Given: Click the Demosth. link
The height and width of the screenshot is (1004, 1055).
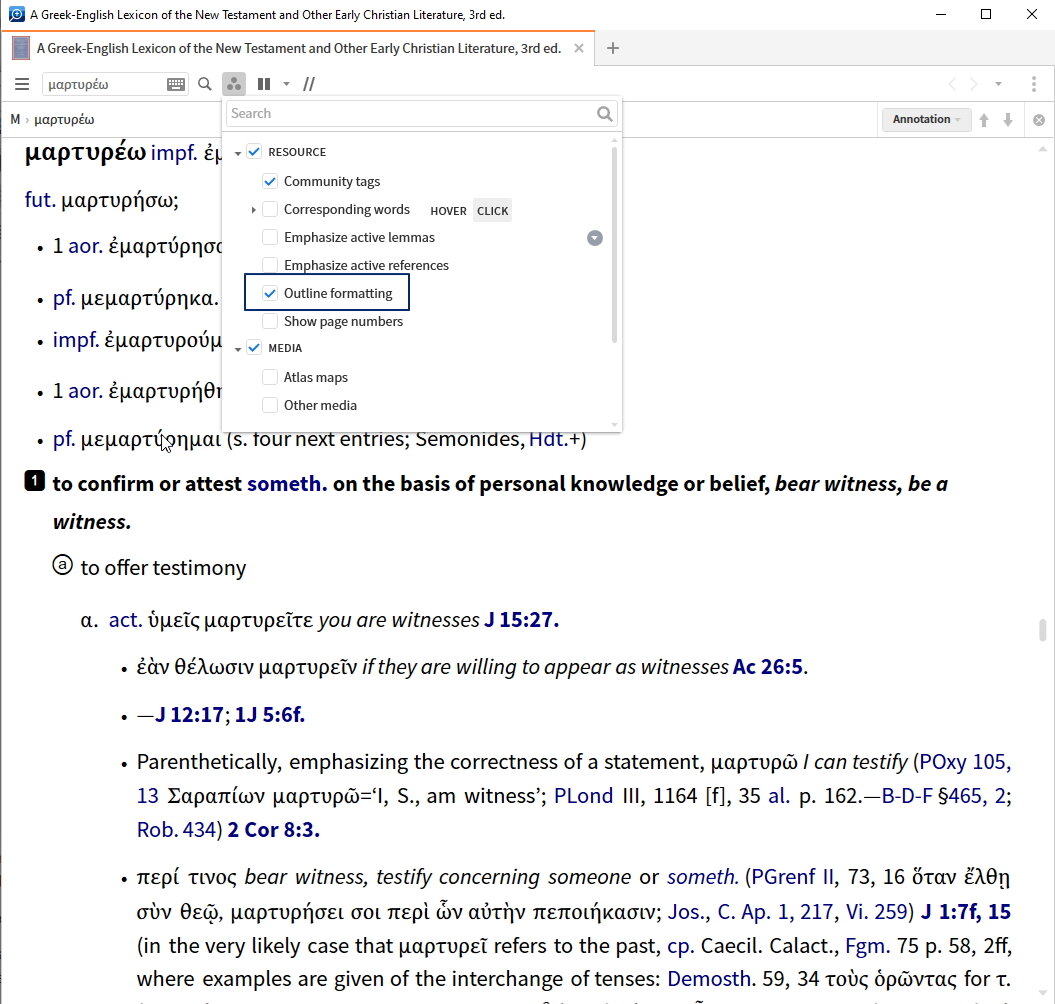Looking at the screenshot, I should pyautogui.click(x=709, y=978).
